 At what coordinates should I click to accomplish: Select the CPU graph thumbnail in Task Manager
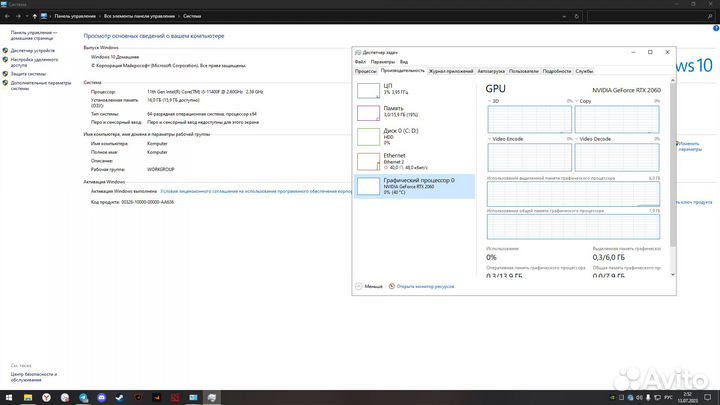368,90
